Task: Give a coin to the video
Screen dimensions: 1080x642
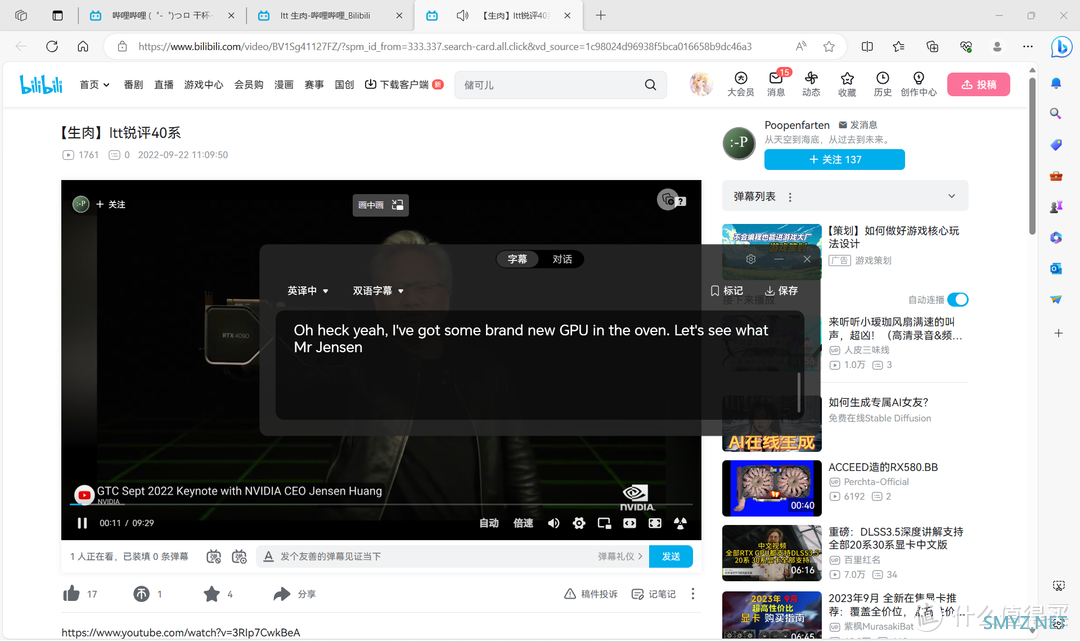Action: pos(141,594)
